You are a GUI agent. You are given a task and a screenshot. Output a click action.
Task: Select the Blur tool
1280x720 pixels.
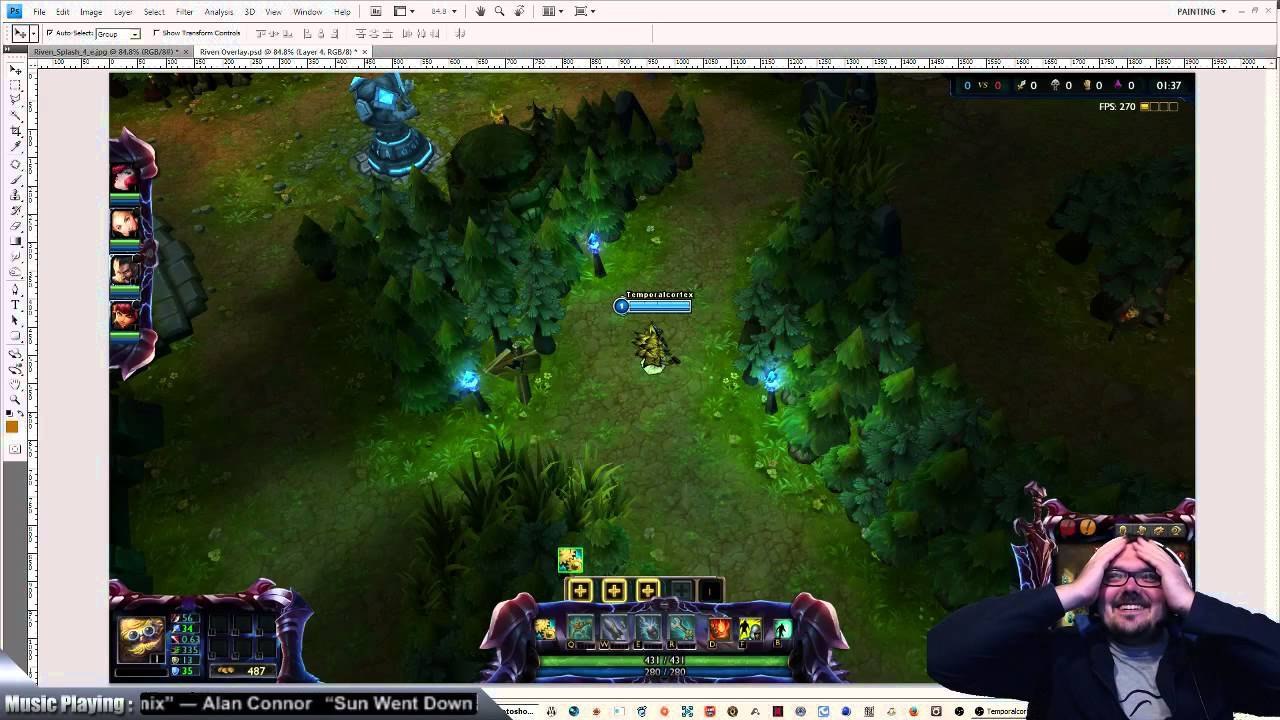(x=15, y=256)
